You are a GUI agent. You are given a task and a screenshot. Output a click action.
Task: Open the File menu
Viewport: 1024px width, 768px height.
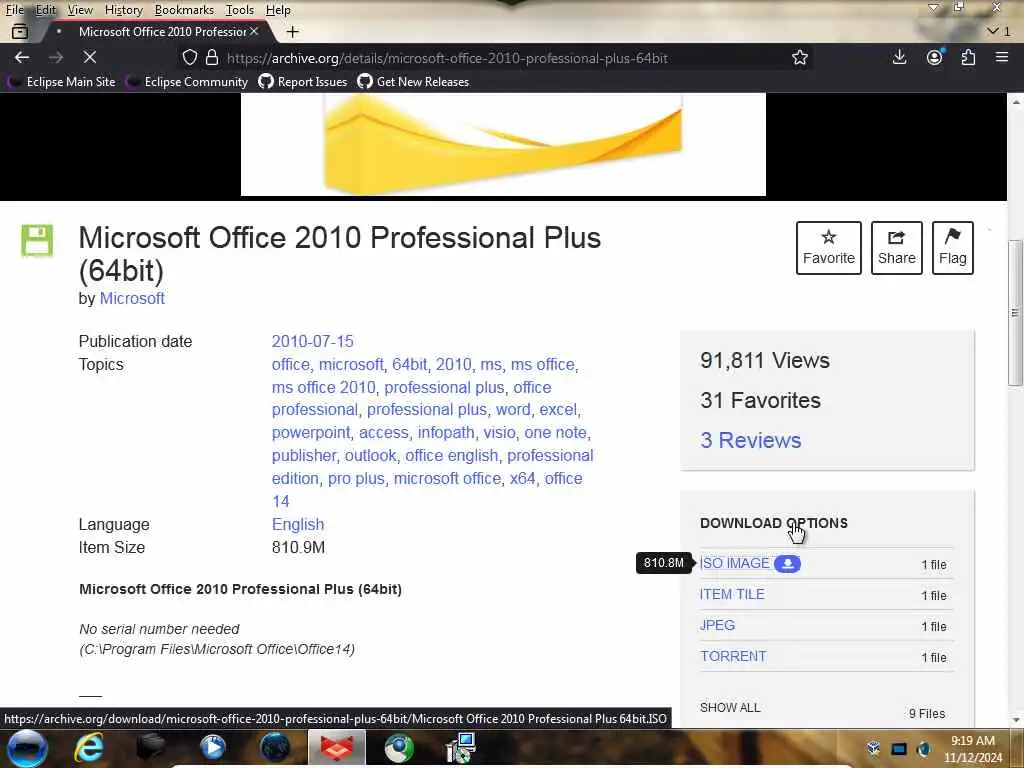[x=14, y=10]
